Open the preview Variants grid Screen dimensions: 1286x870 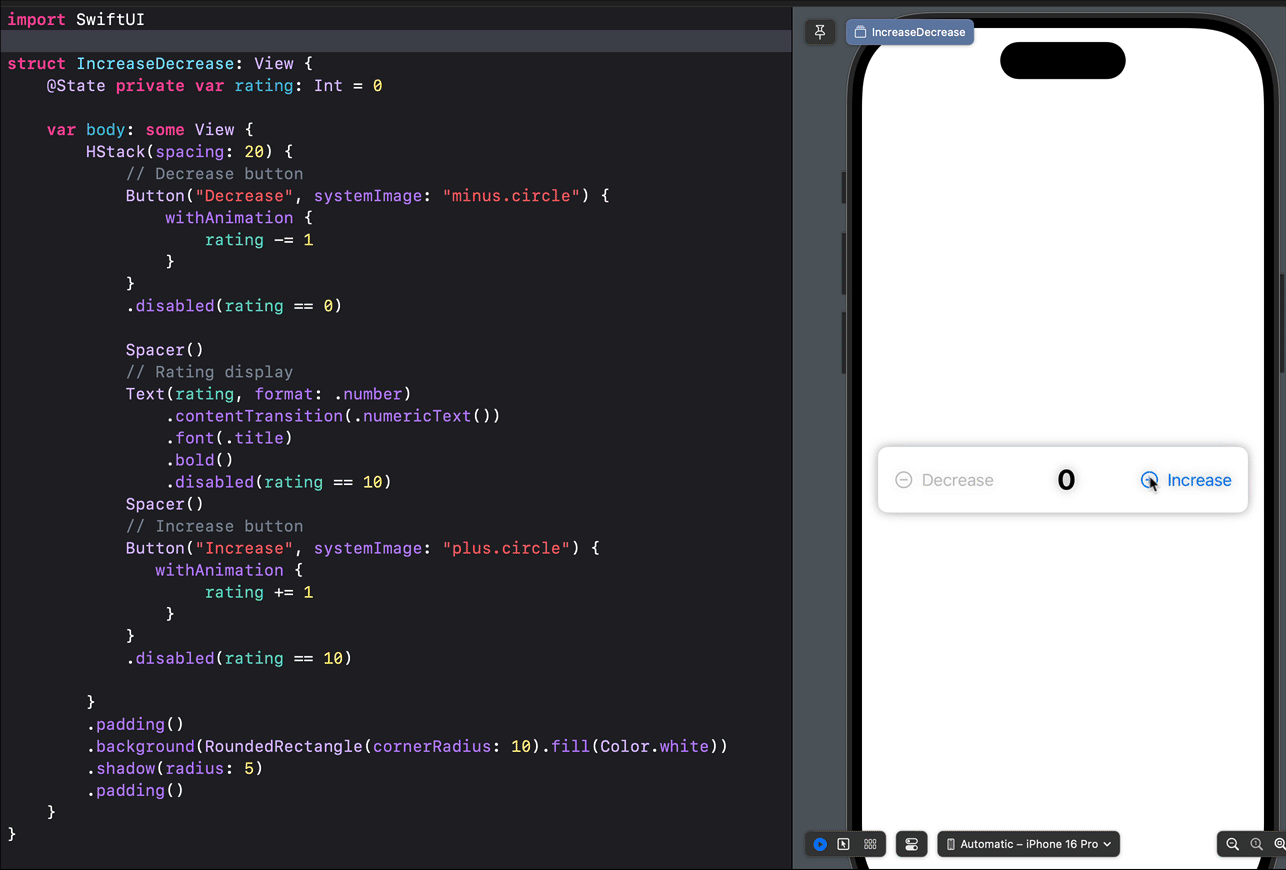pyautogui.click(x=870, y=844)
